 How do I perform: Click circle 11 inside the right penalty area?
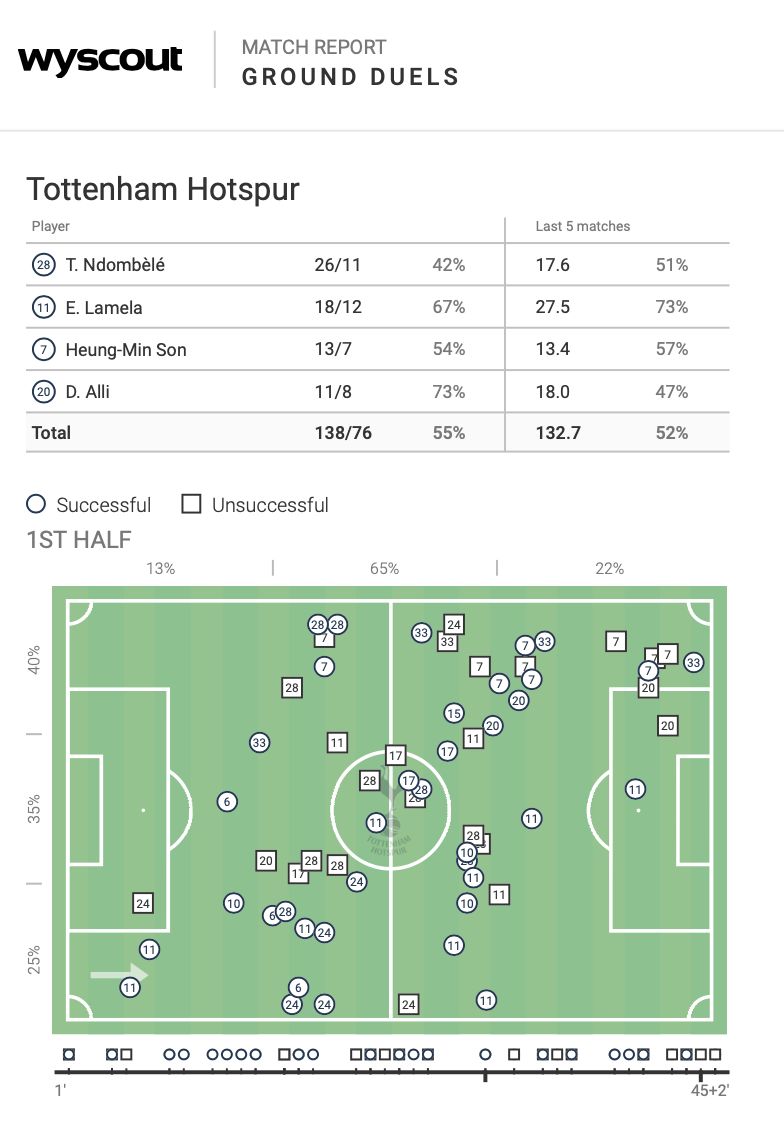[635, 789]
